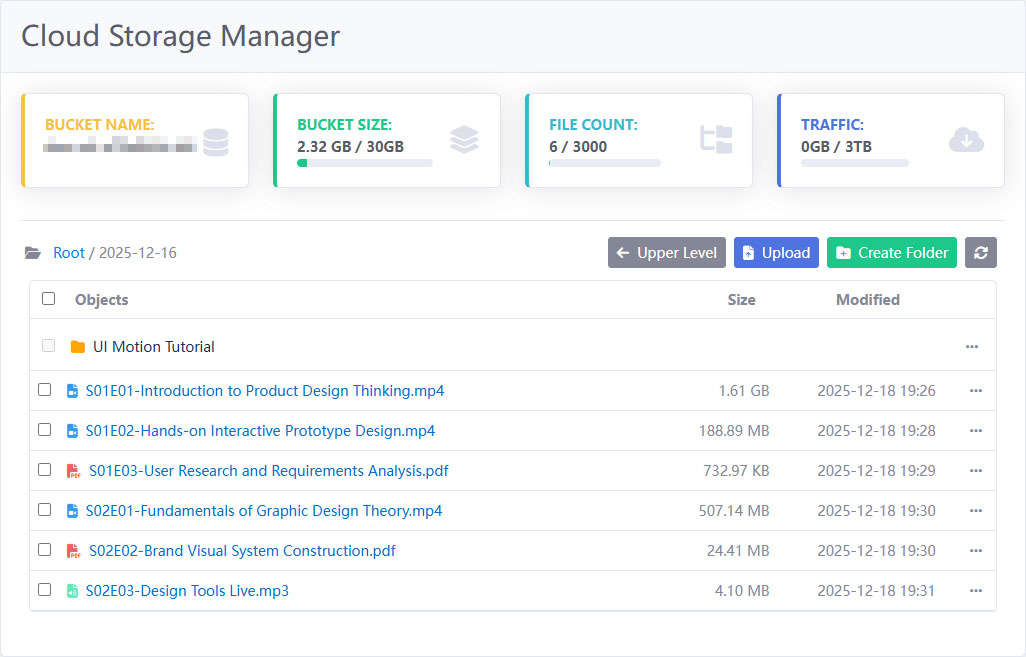Expand actions menu for S02E03-Design Tools Live.mp3
Screen dimensions: 1026x657
(975, 591)
